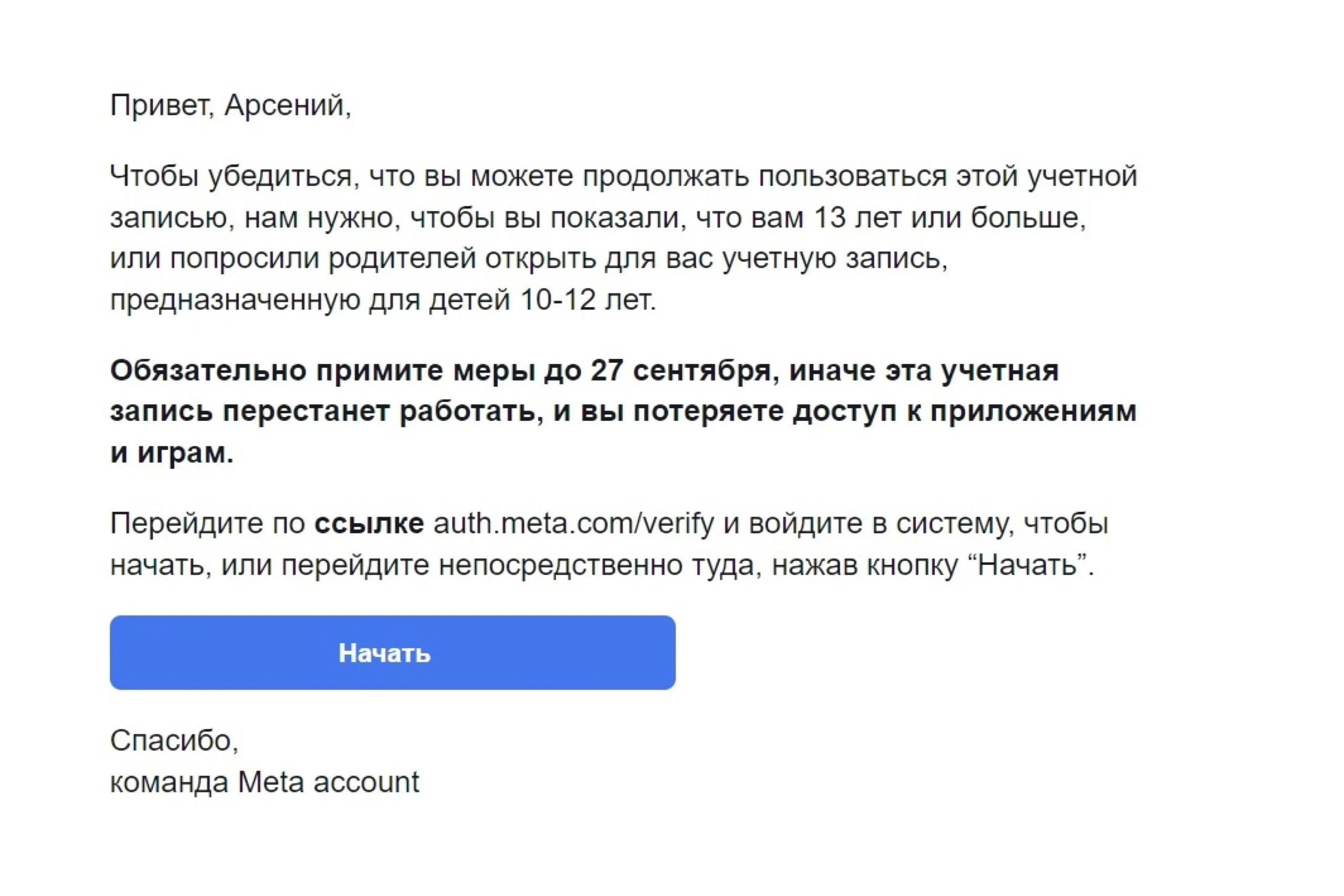Screen dimensions: 1344x896
Task: Click the bold word ссылке
Action: click(x=369, y=523)
